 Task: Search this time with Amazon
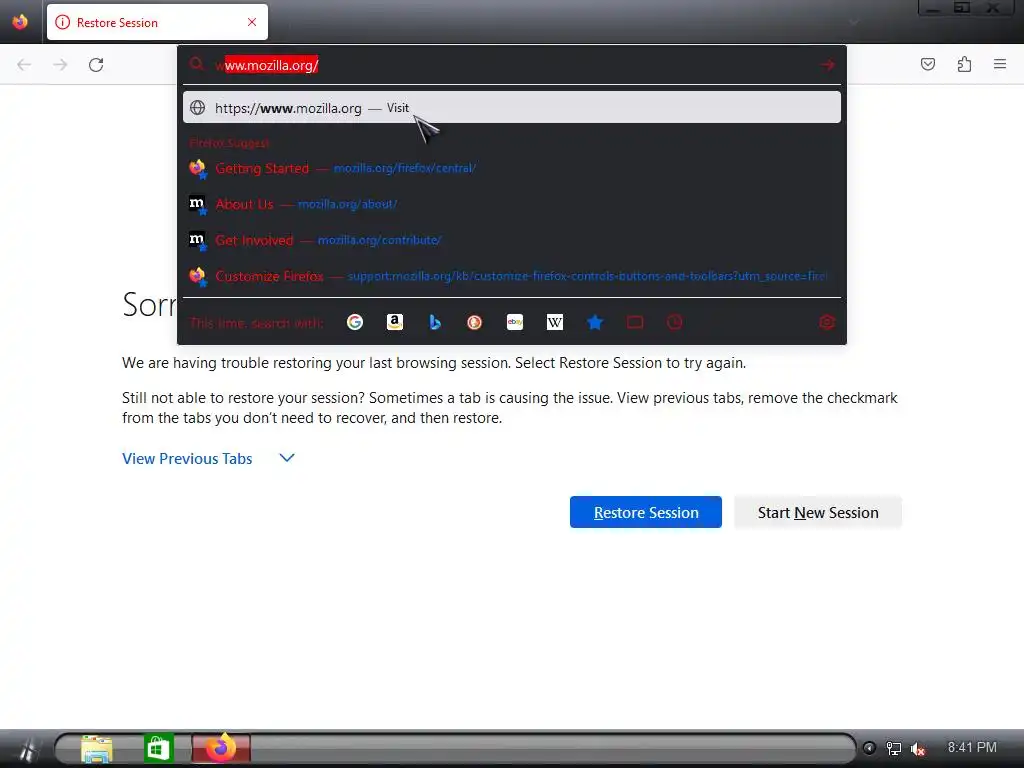point(394,322)
